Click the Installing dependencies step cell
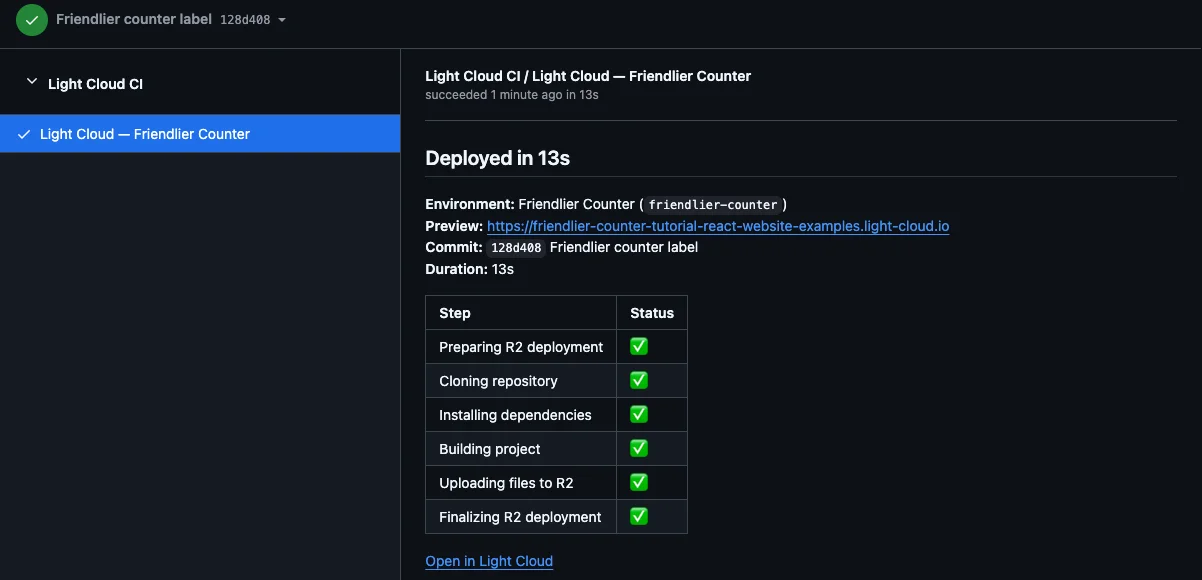This screenshot has width=1202, height=580. pyautogui.click(x=521, y=415)
